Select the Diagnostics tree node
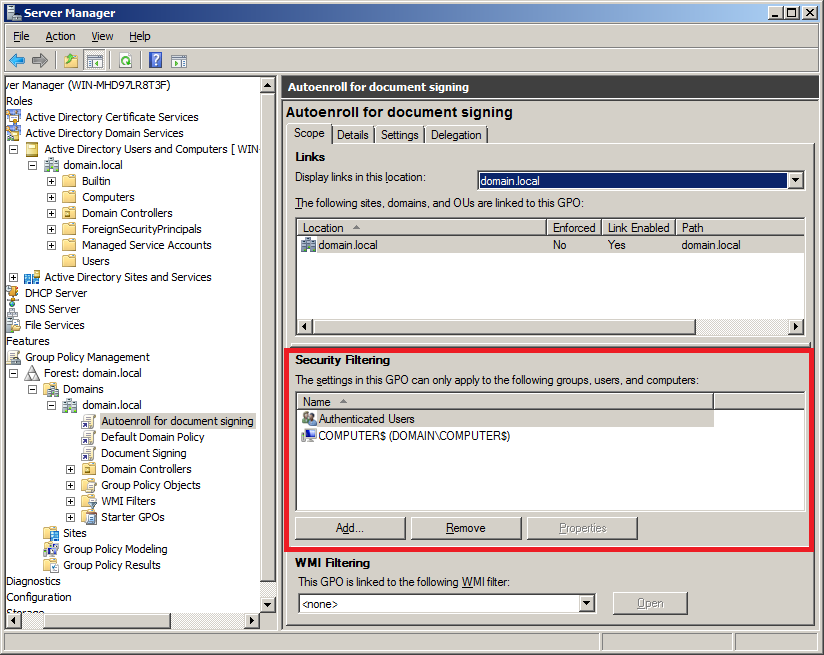 pyautogui.click(x=34, y=581)
